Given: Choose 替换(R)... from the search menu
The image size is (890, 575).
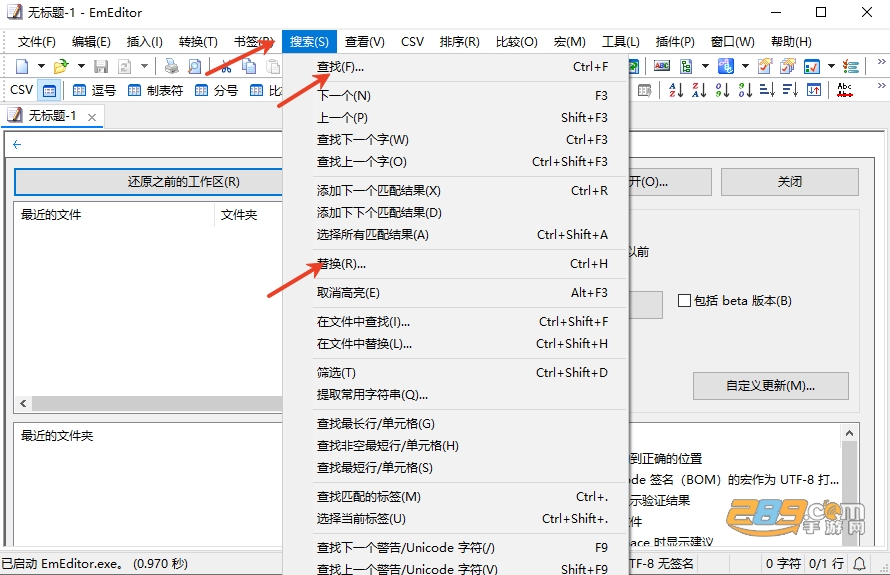Looking at the screenshot, I should pyautogui.click(x=455, y=264).
